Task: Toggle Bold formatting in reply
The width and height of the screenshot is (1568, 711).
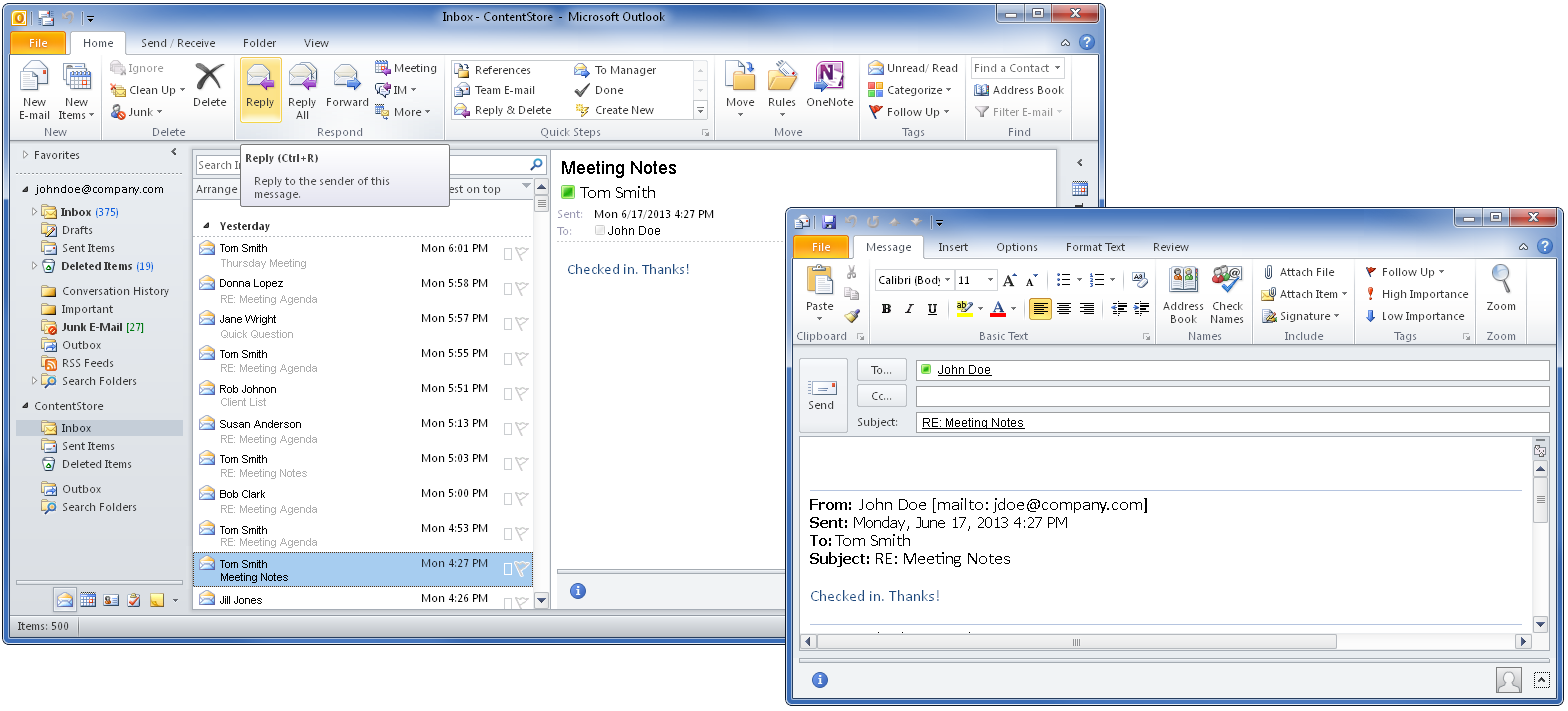Action: (886, 309)
